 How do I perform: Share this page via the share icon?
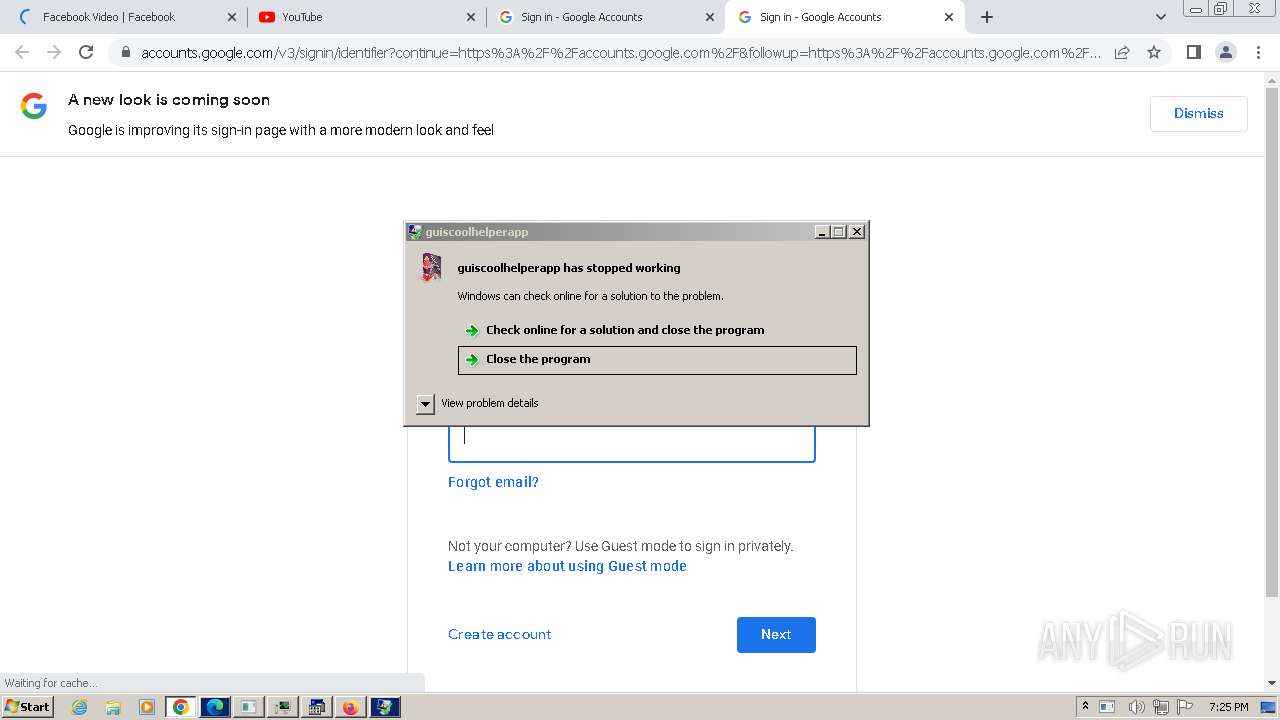click(x=1122, y=52)
